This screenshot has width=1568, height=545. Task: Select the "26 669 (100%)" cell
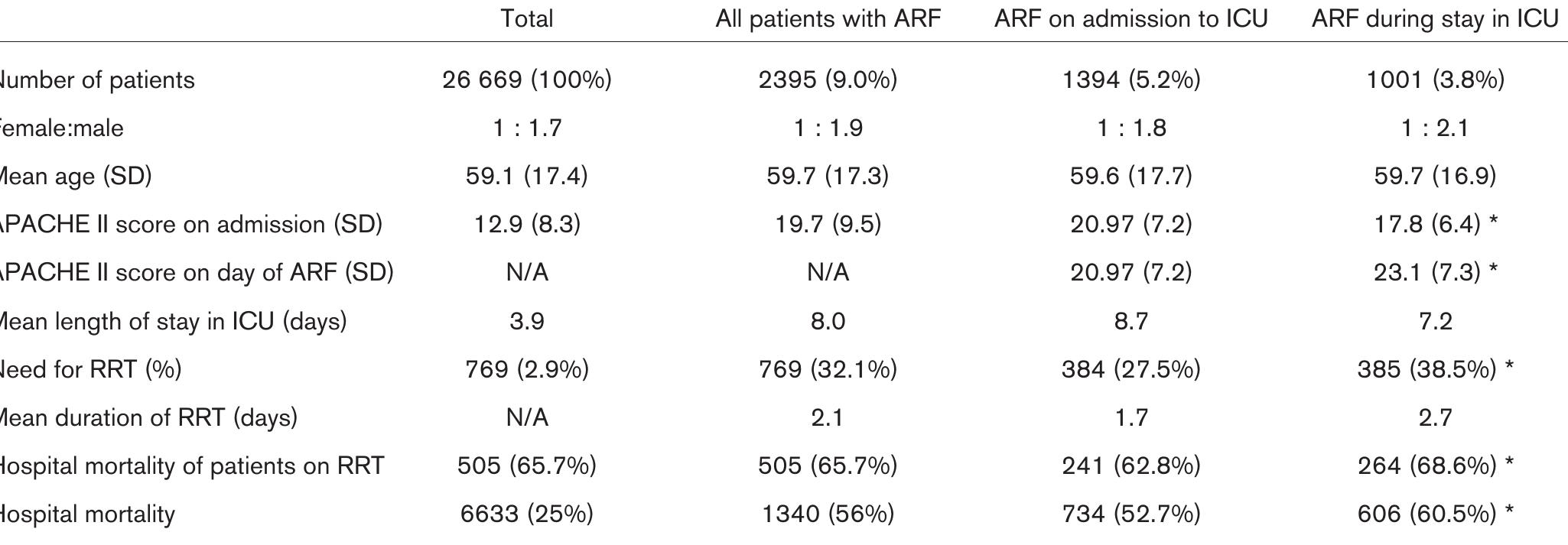coord(526,79)
